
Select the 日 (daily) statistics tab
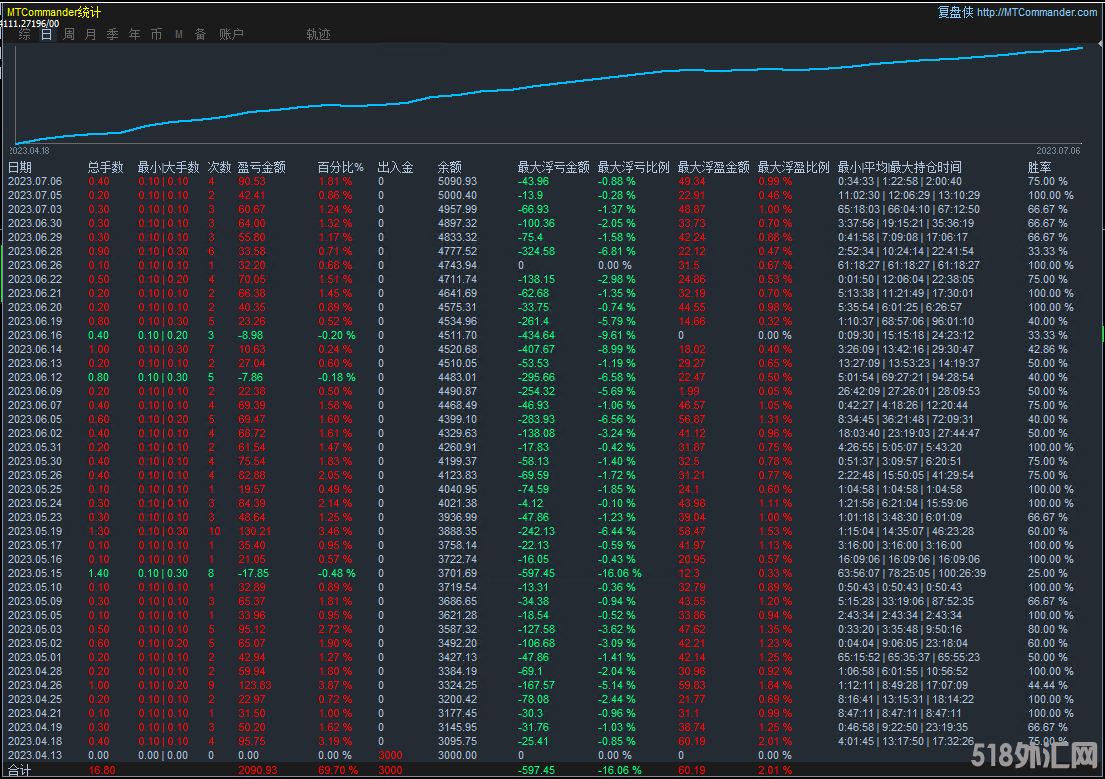[47, 34]
